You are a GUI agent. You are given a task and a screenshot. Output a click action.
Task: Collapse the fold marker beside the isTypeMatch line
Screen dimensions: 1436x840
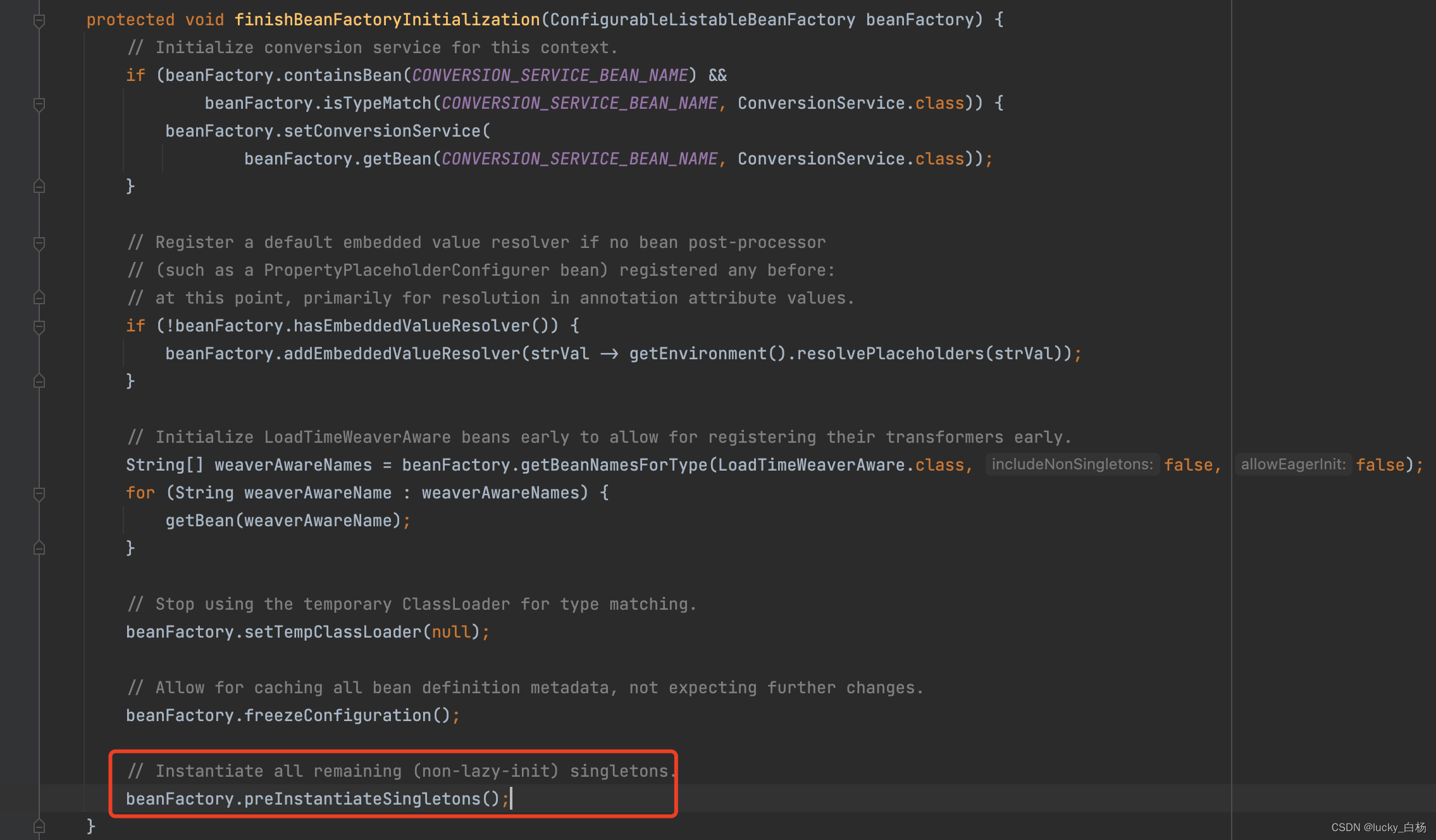[39, 104]
